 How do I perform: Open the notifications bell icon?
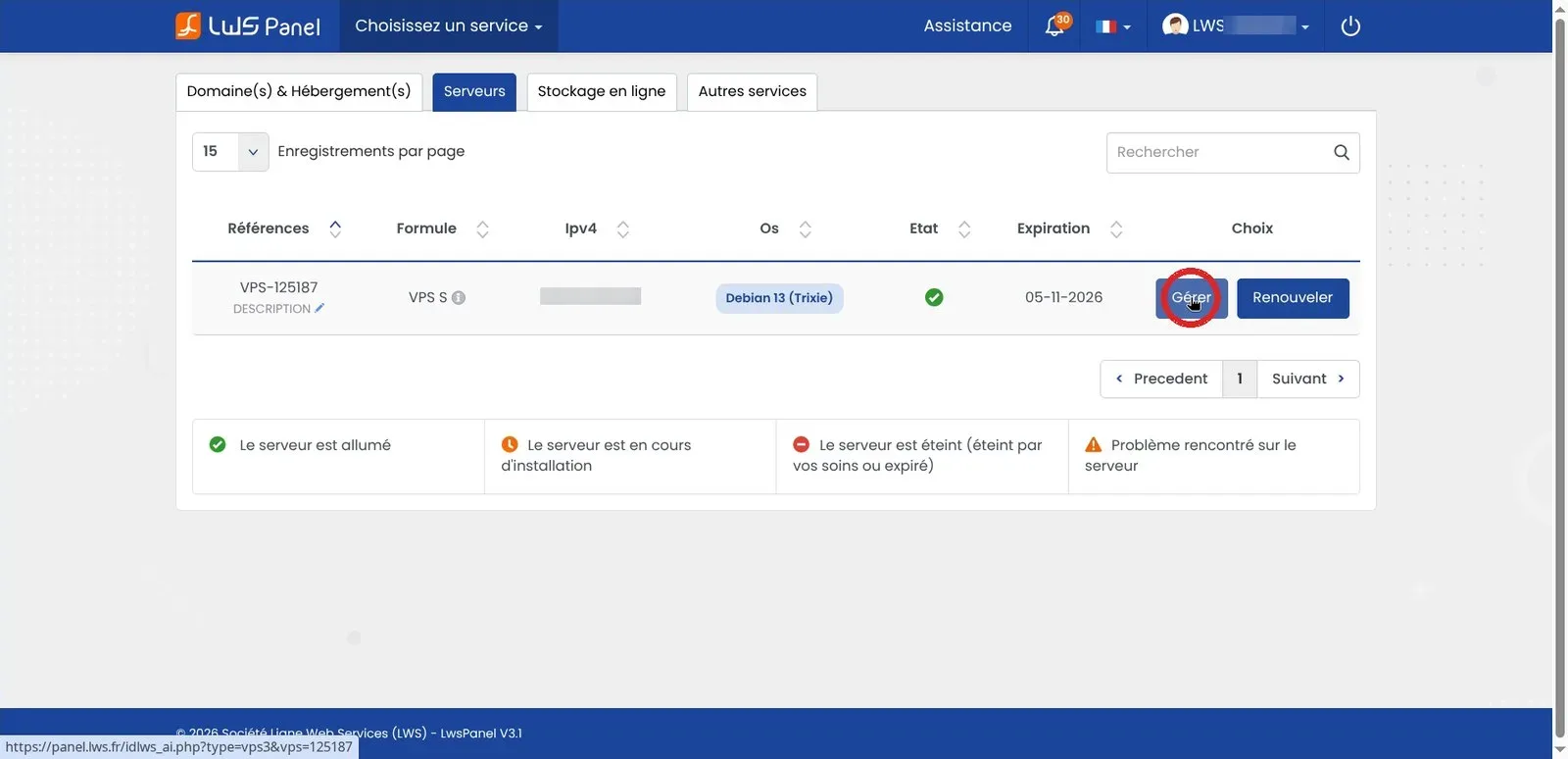point(1054,25)
